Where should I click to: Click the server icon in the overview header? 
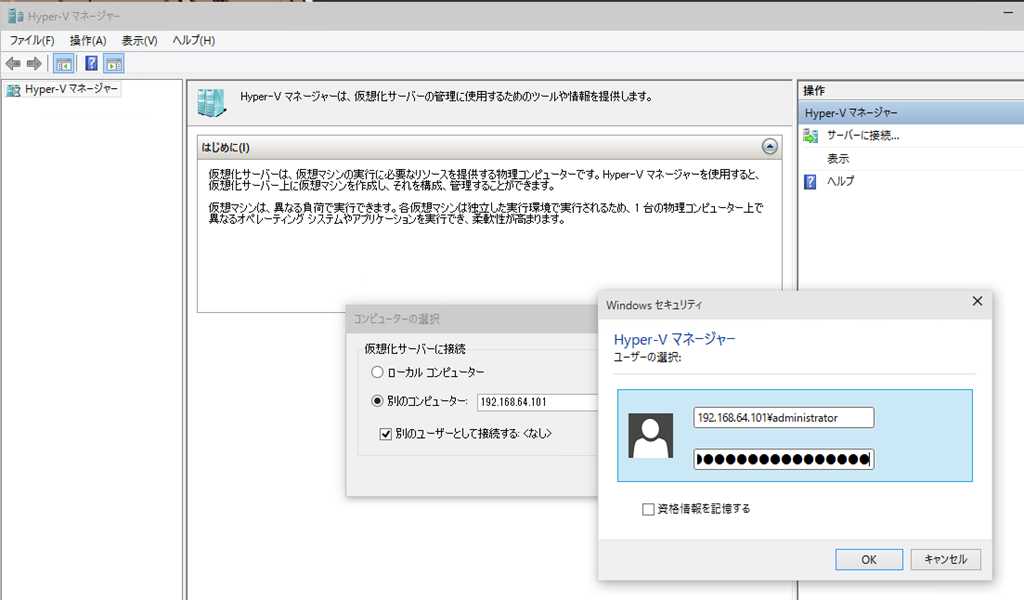[212, 103]
